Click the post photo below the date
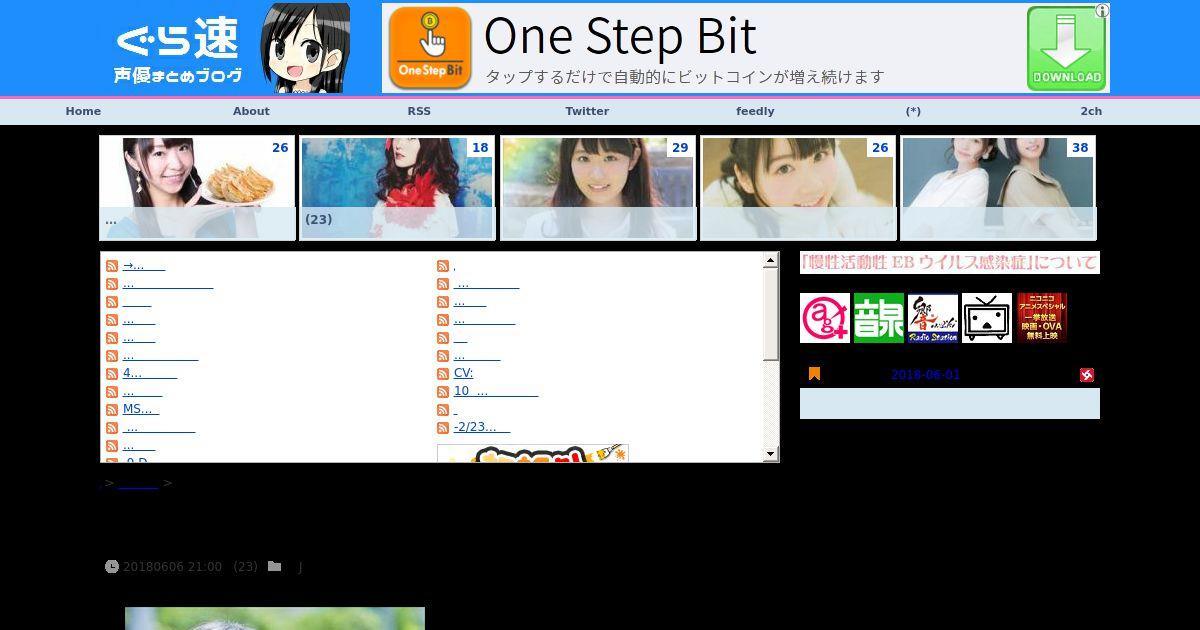Viewport: 1200px width, 630px height. (275, 618)
